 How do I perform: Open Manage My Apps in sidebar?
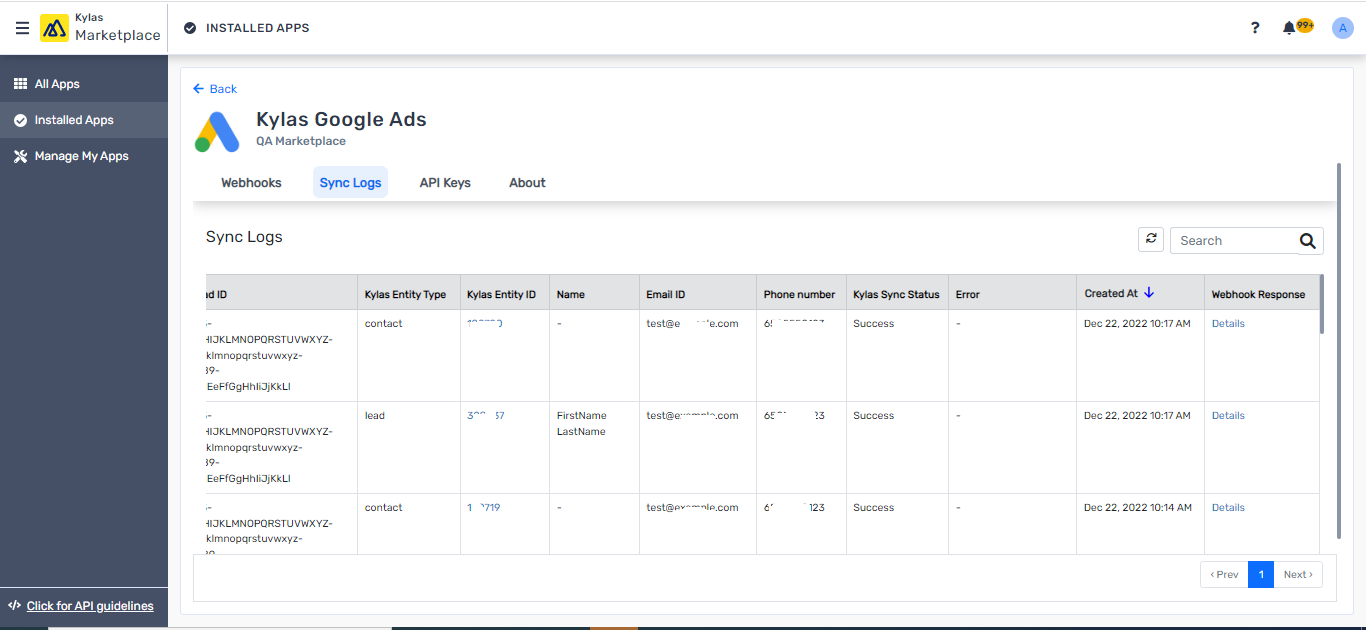(x=84, y=156)
